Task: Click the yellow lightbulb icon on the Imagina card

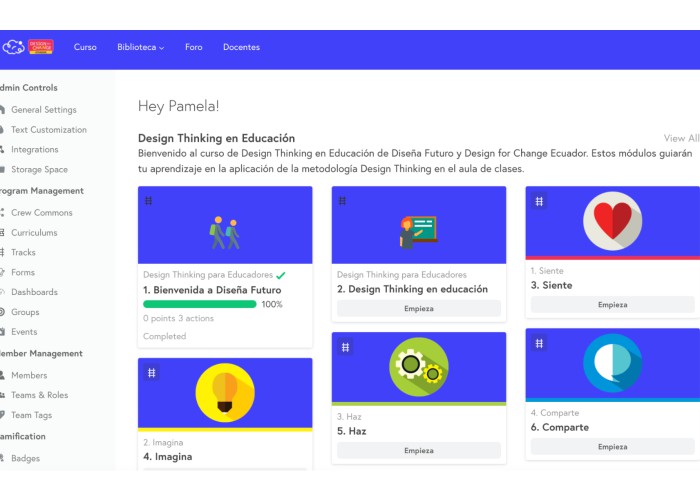Action: pyautogui.click(x=225, y=393)
